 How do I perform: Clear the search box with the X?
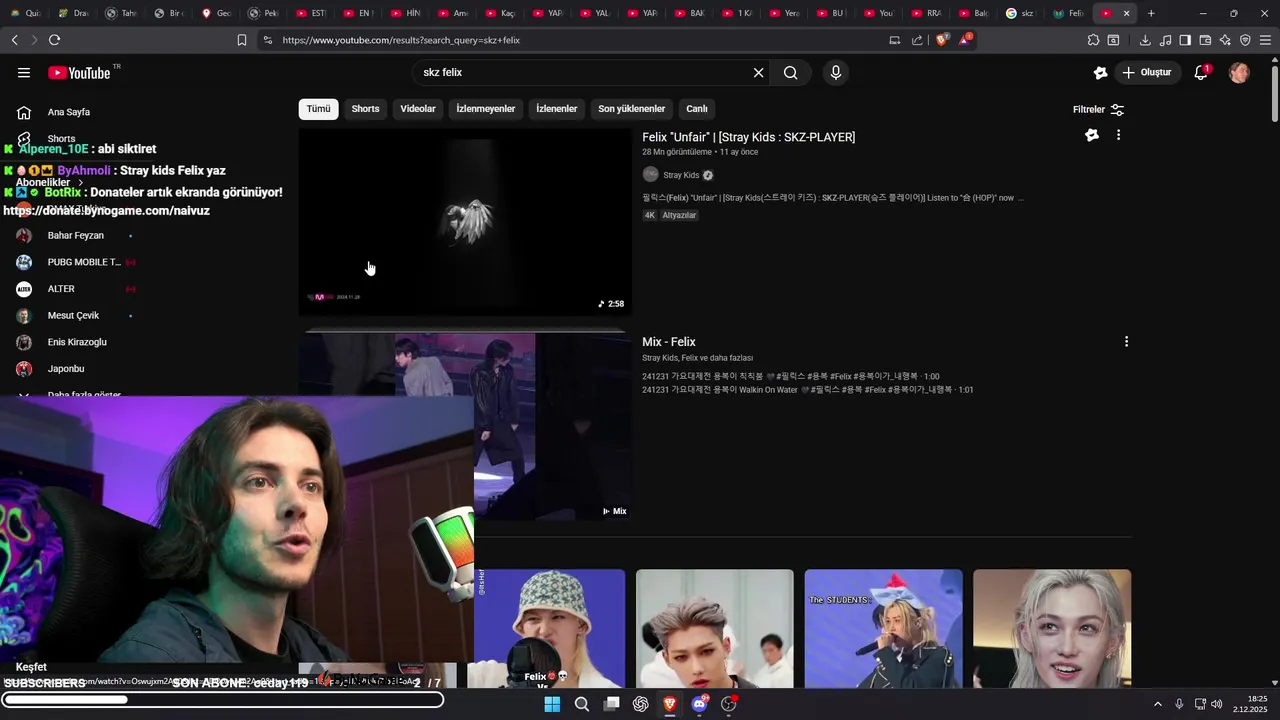pyautogui.click(x=758, y=72)
